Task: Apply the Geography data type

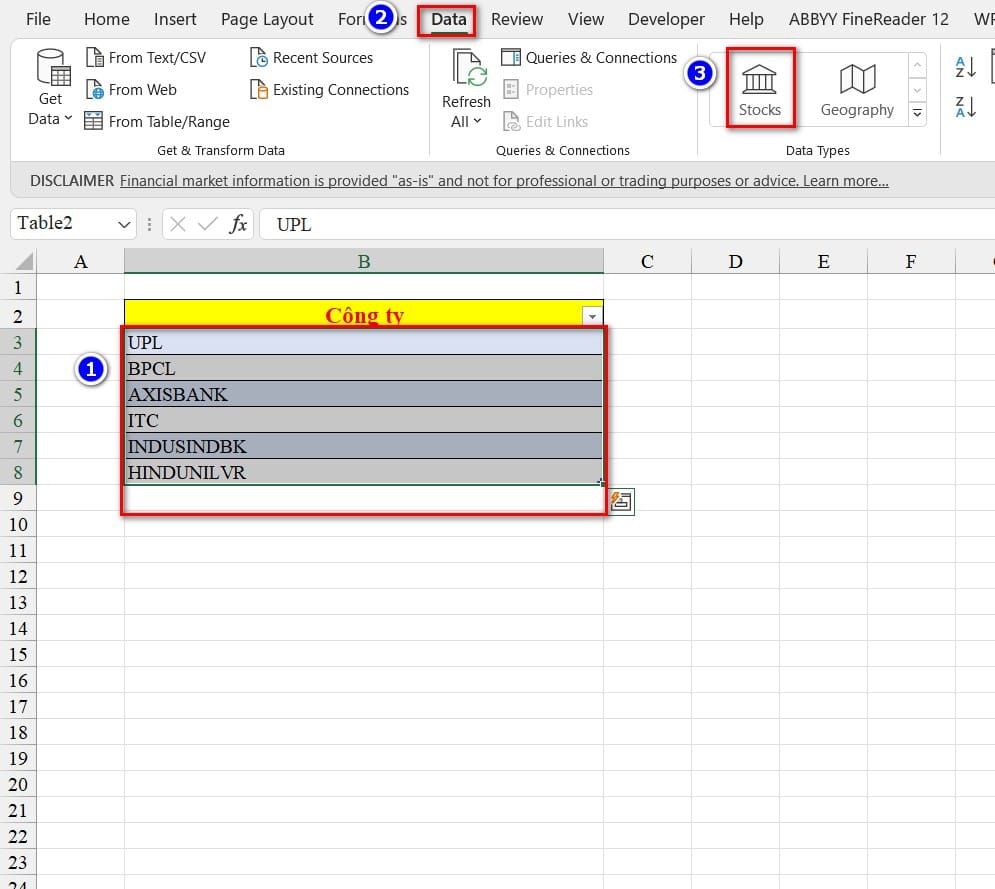Action: point(857,89)
